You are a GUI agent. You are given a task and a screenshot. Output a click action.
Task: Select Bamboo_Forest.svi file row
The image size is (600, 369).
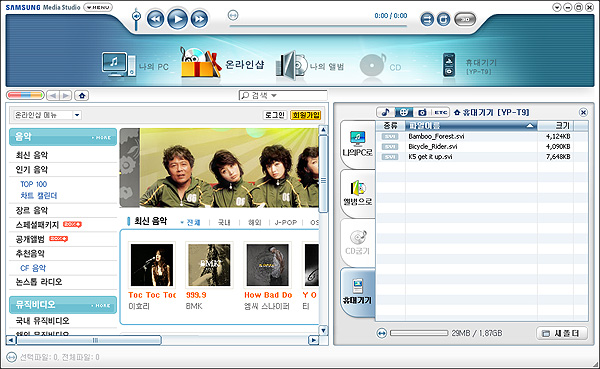click(x=482, y=136)
